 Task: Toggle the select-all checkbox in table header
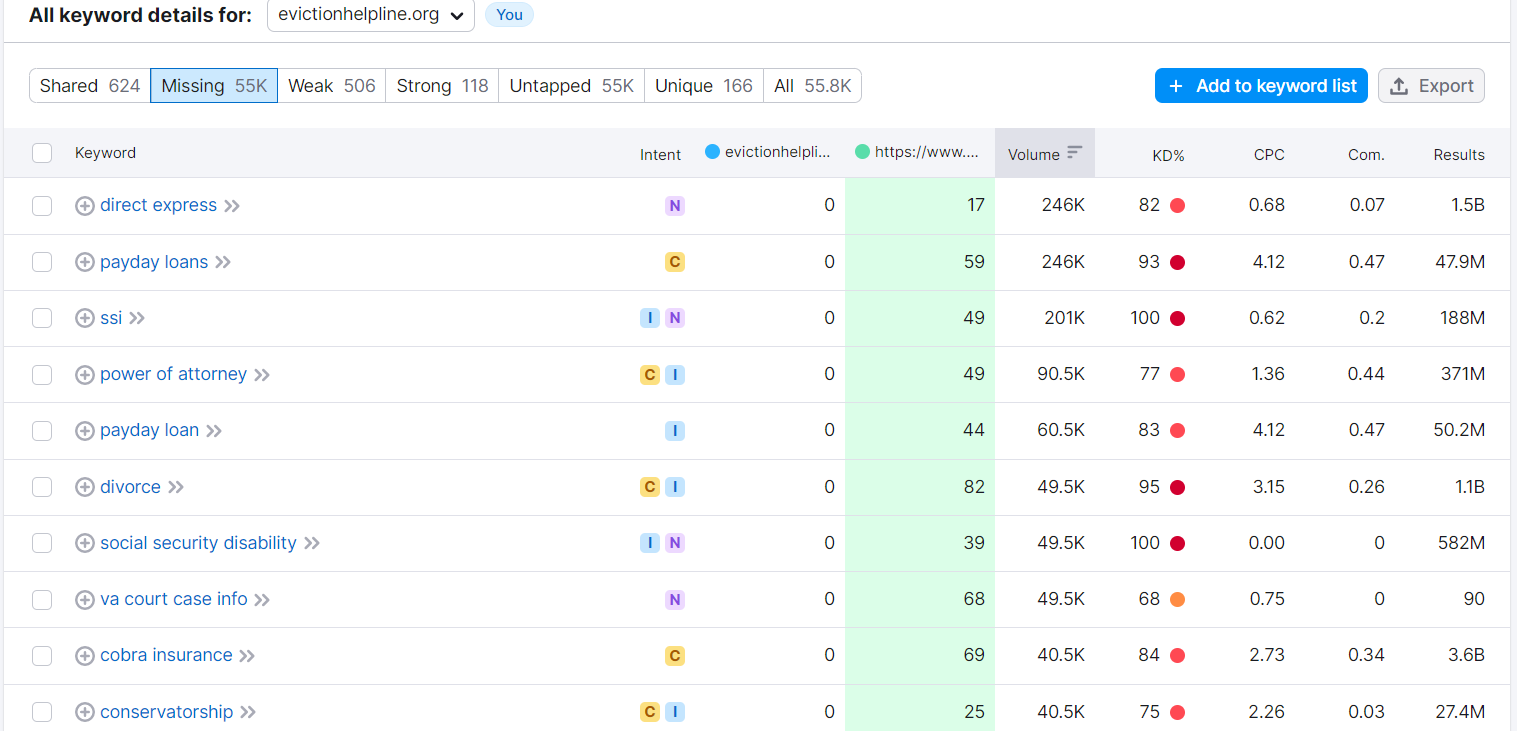pos(42,153)
